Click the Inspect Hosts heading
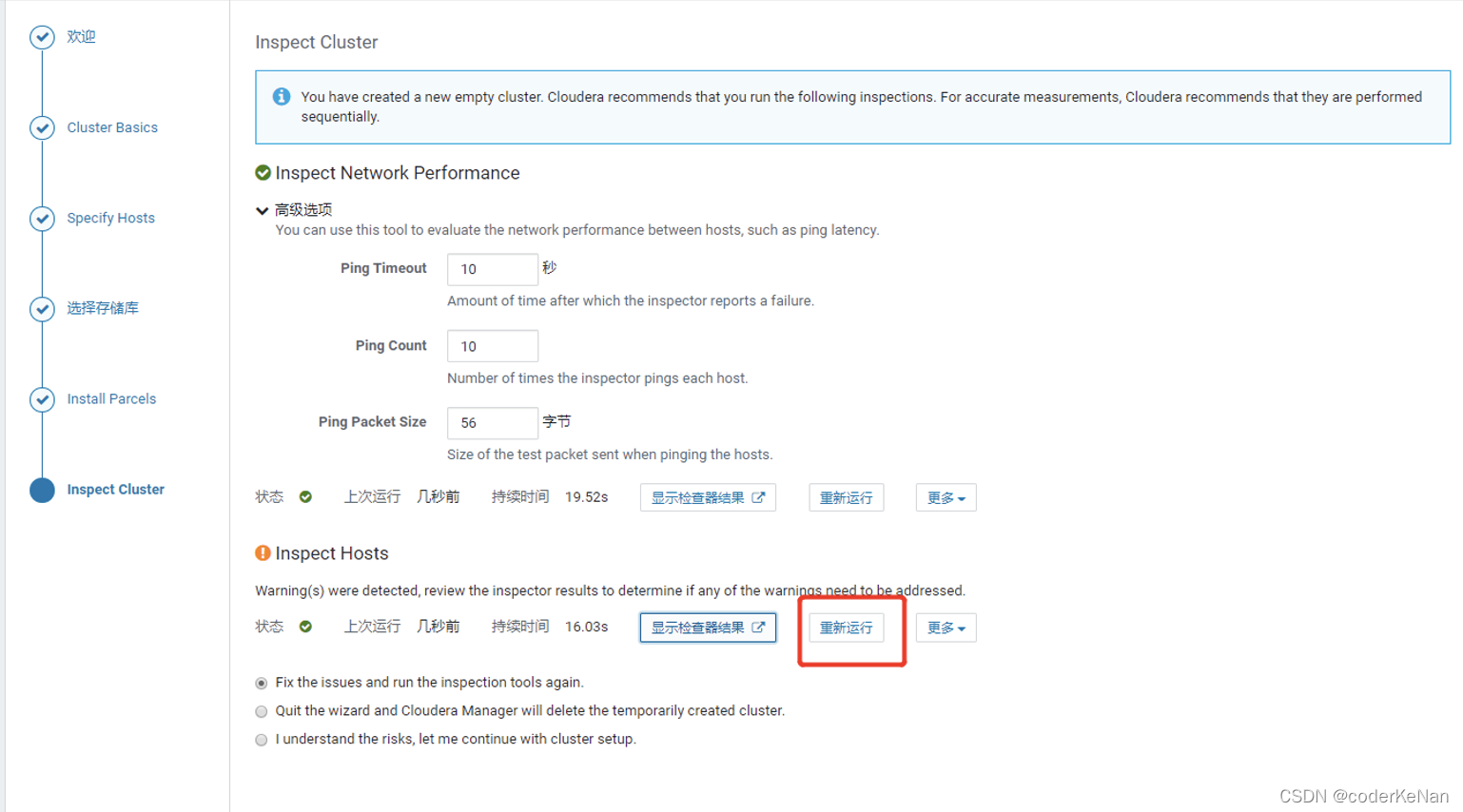Screen dimensions: 1463x812 332,553
